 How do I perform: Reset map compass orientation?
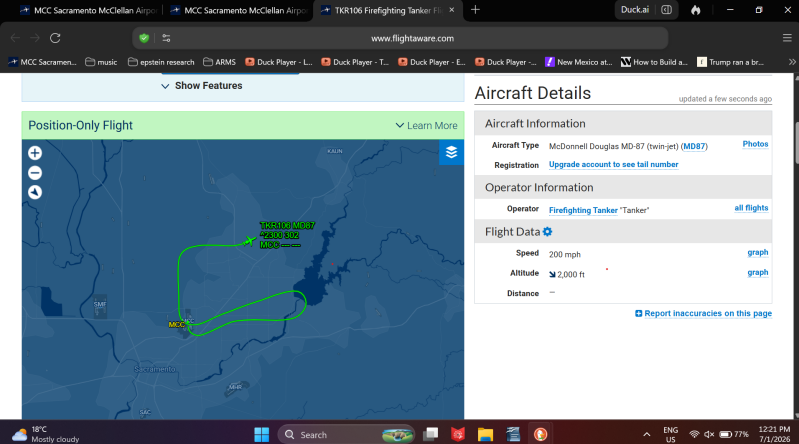click(x=35, y=192)
